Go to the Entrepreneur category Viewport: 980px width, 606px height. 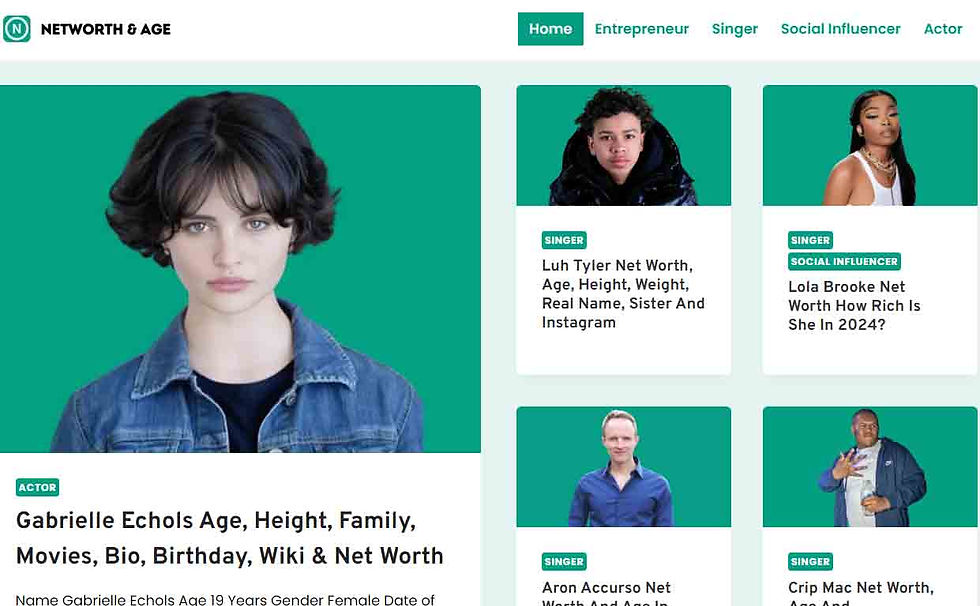(641, 29)
